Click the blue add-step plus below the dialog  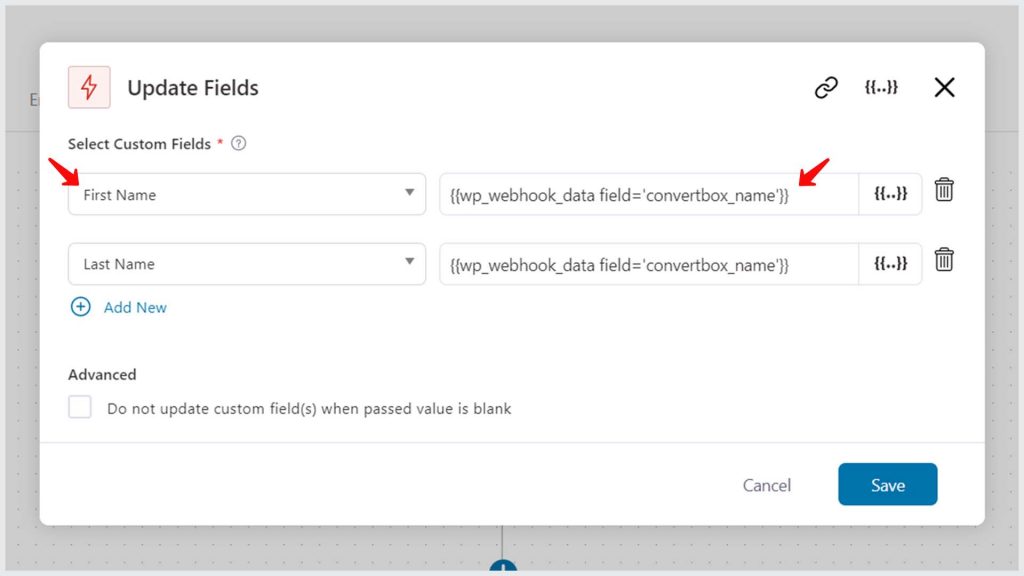(x=503, y=566)
